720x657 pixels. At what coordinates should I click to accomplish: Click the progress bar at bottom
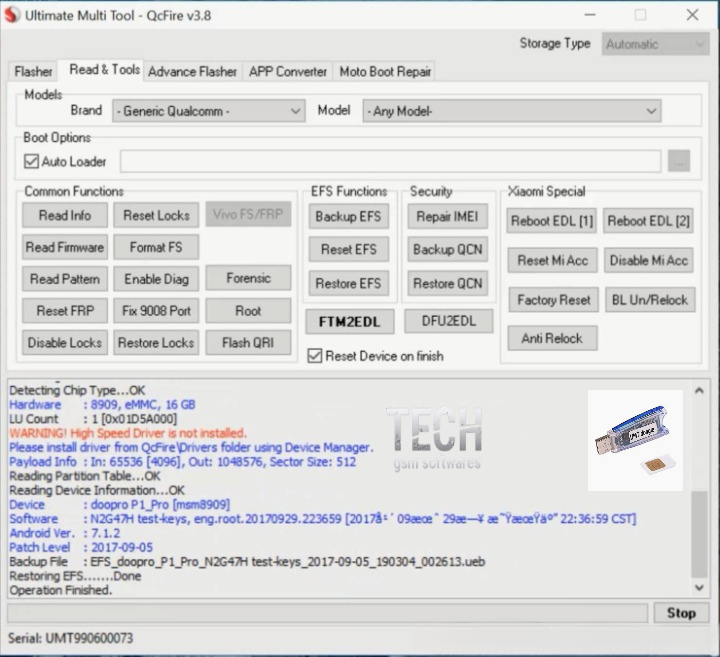(327, 613)
